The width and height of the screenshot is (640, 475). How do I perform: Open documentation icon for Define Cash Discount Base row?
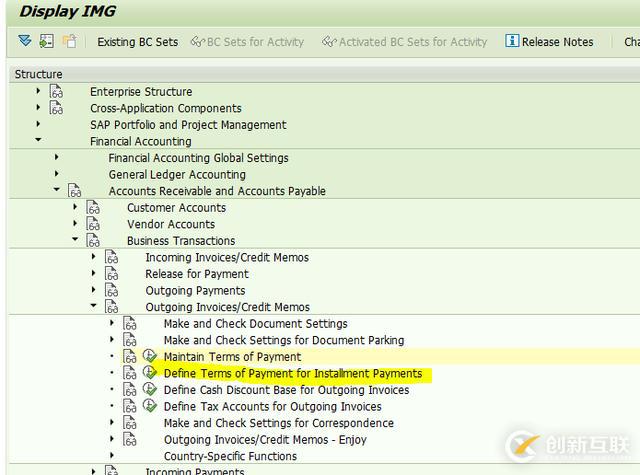[x=130, y=390]
